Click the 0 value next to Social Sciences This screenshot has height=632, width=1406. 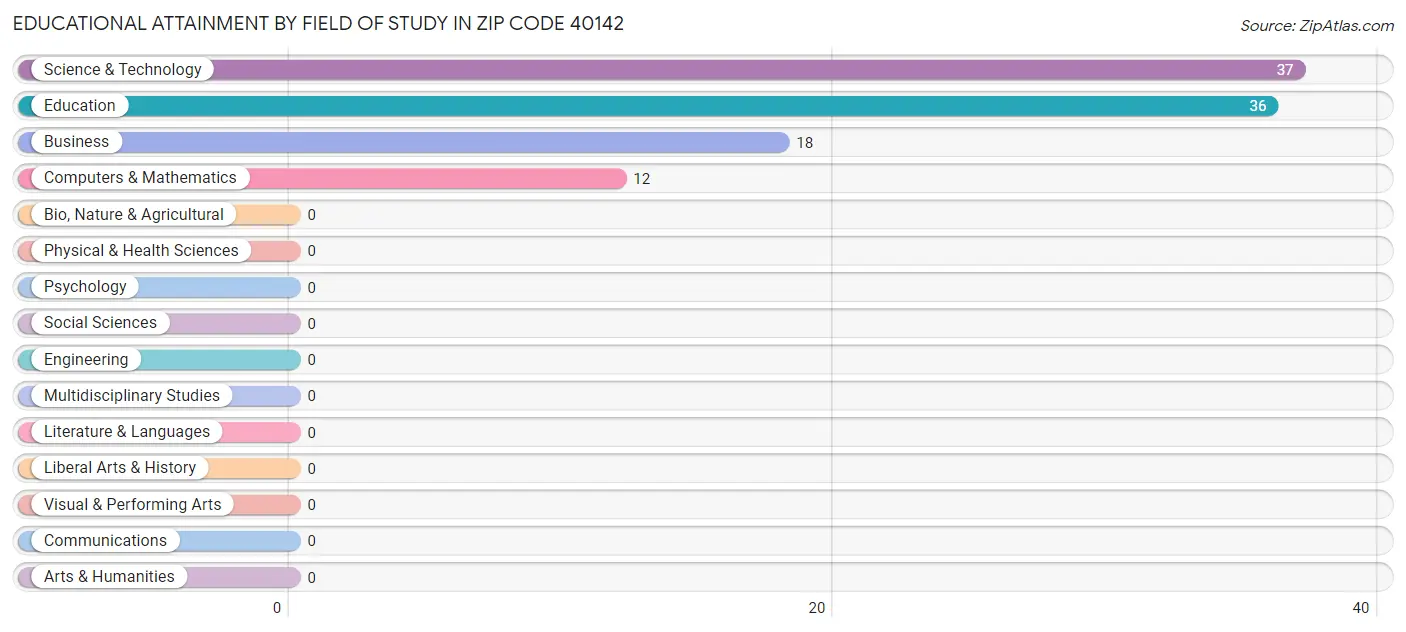[312, 324]
